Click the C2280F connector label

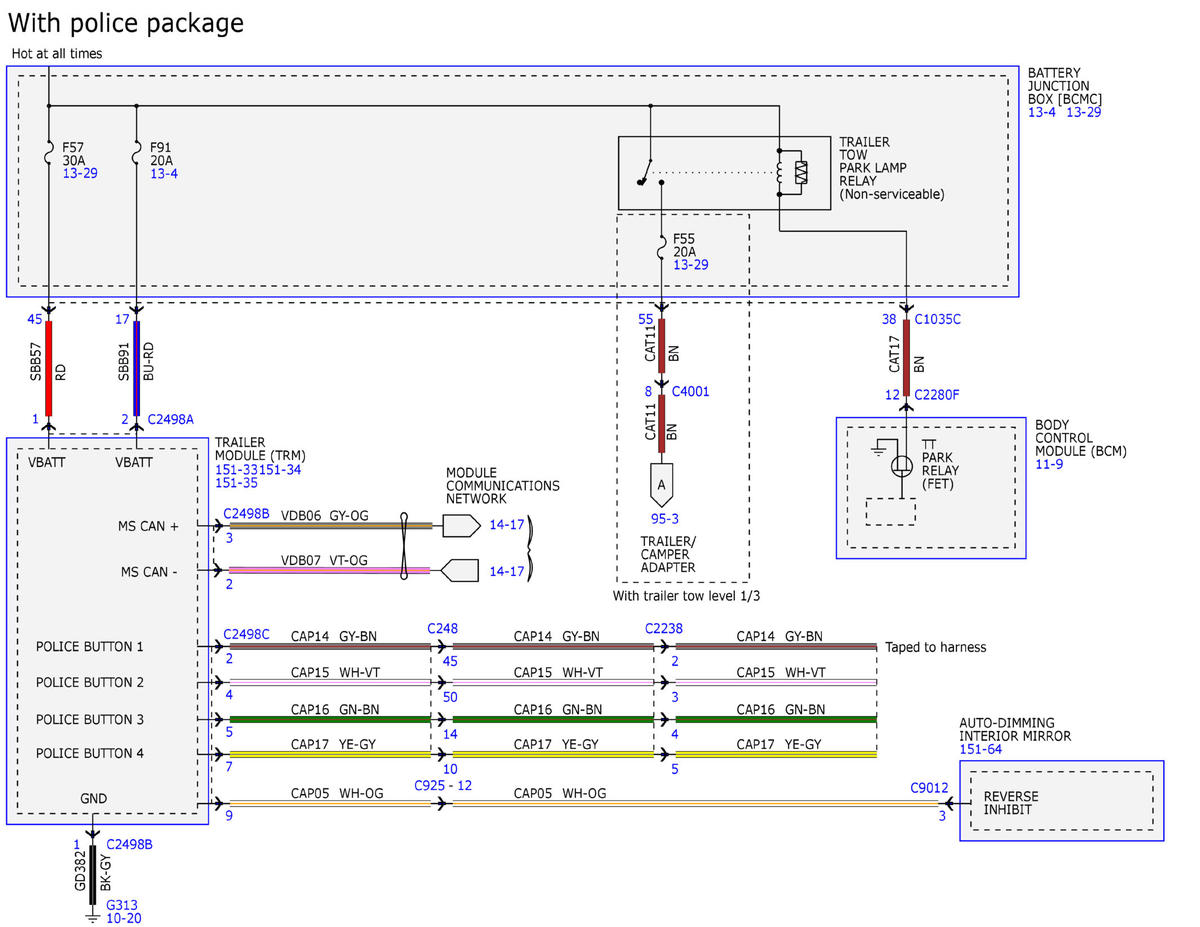(937, 395)
